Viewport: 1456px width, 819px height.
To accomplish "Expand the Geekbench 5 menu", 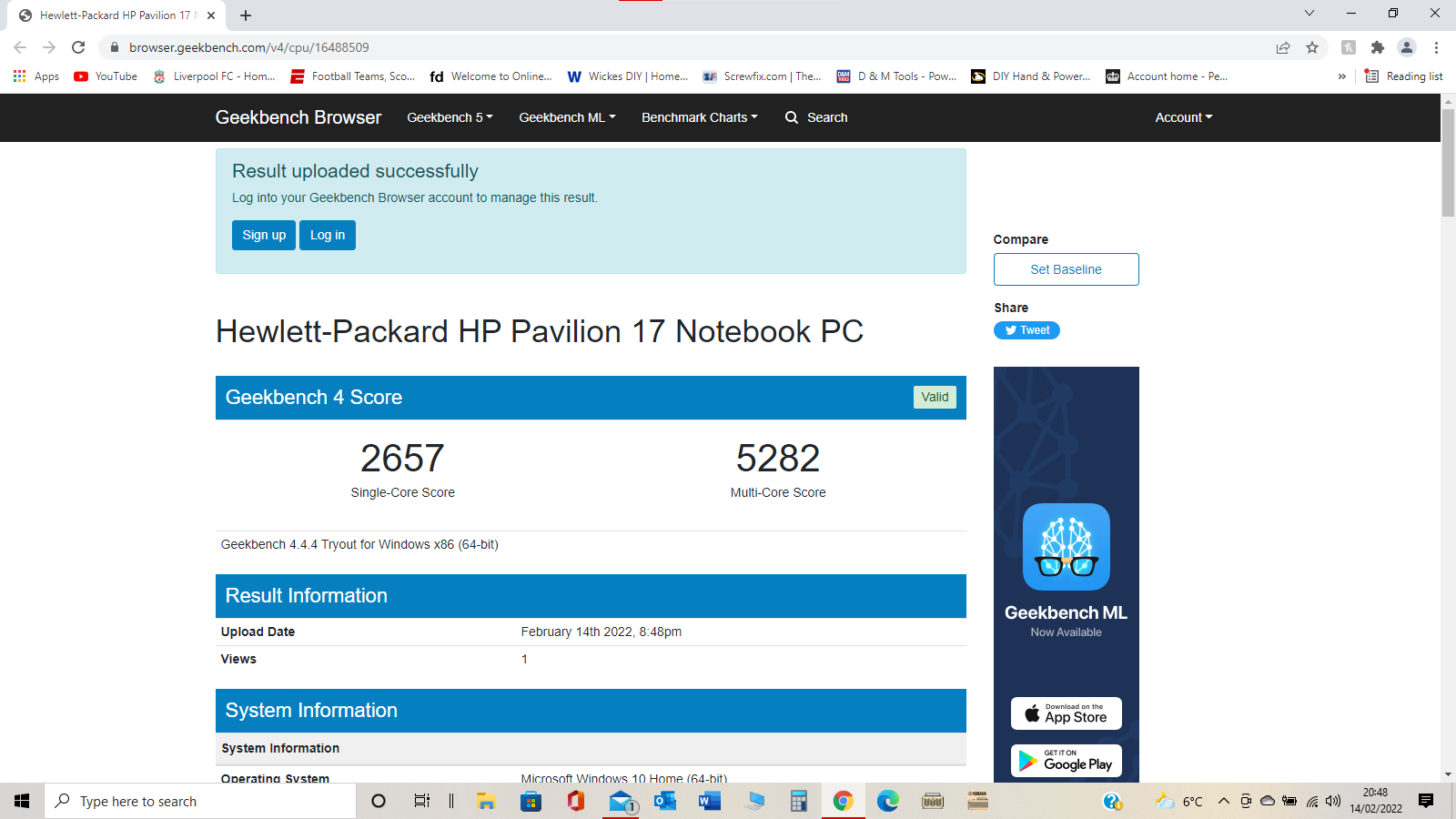I will coord(450,117).
